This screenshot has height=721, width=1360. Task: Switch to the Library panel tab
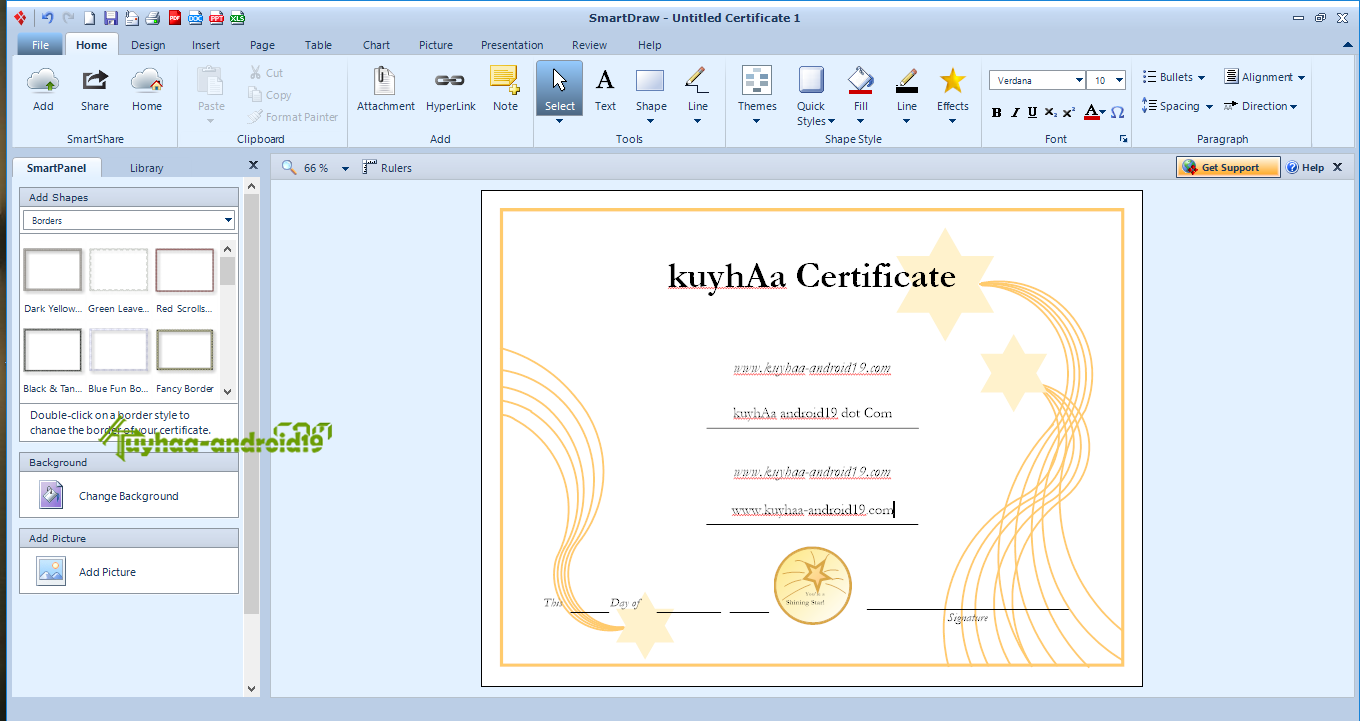point(146,168)
